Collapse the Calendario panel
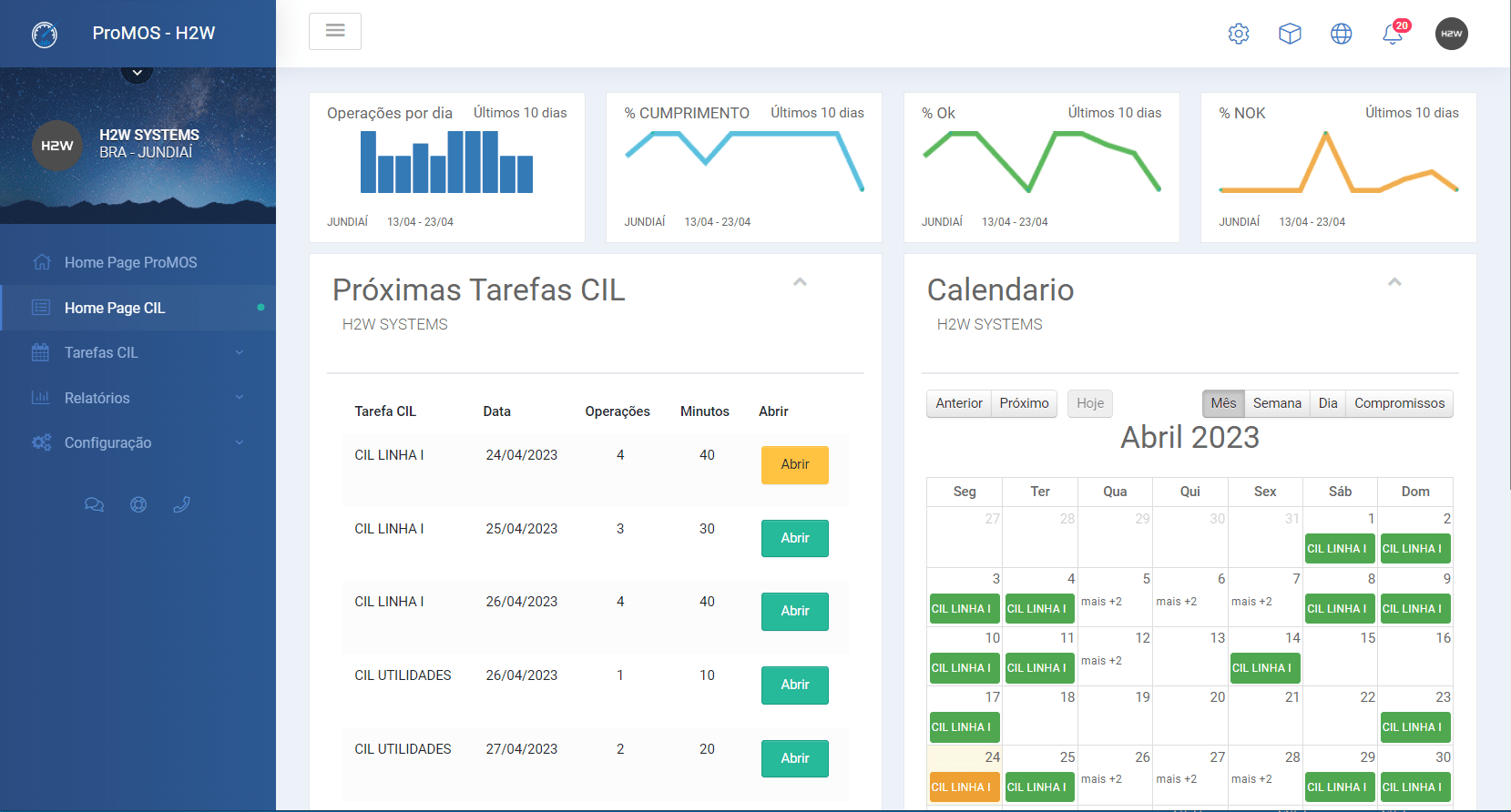 click(1394, 282)
